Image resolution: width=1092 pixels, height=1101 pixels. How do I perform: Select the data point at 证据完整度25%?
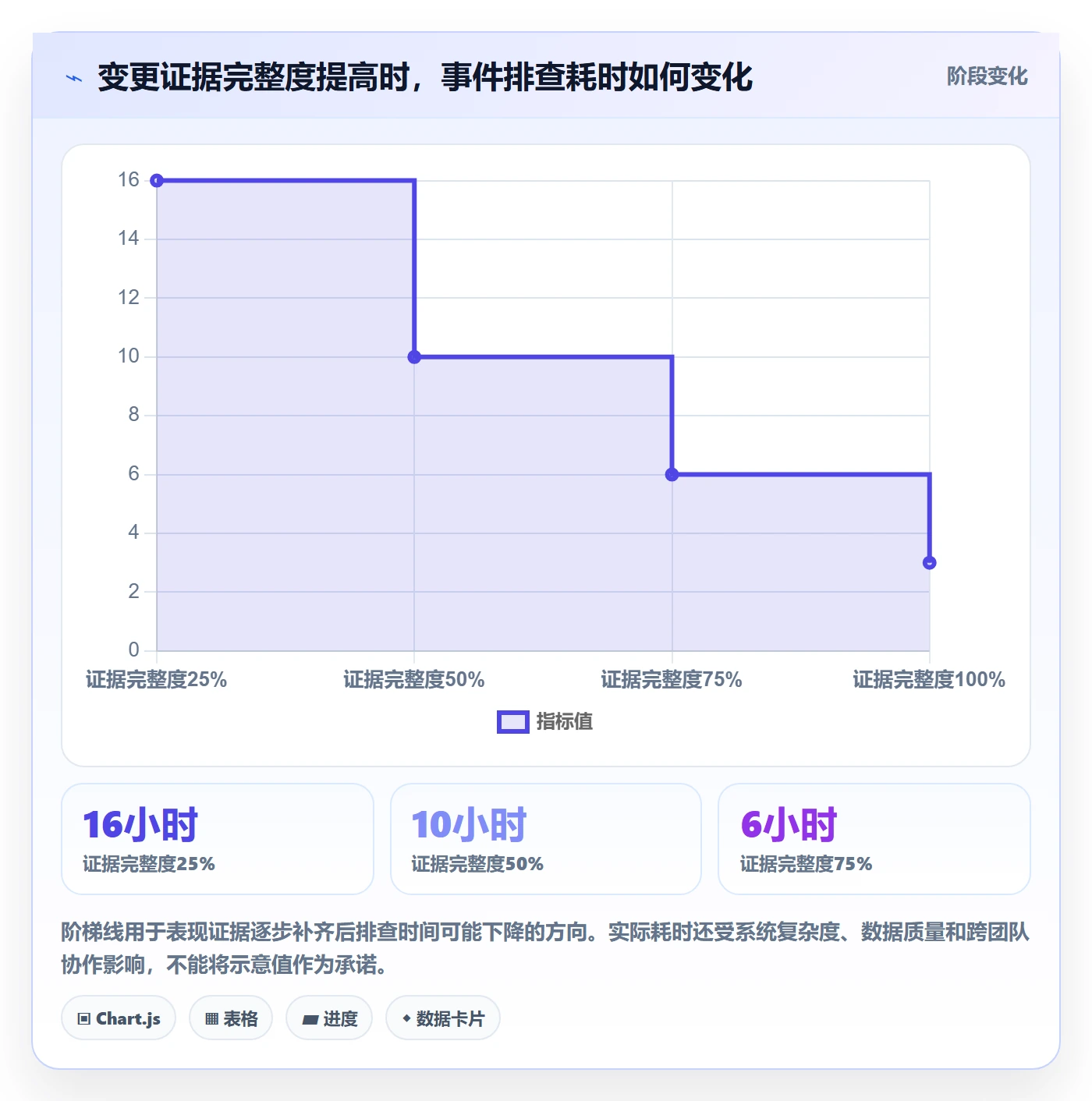(157, 181)
